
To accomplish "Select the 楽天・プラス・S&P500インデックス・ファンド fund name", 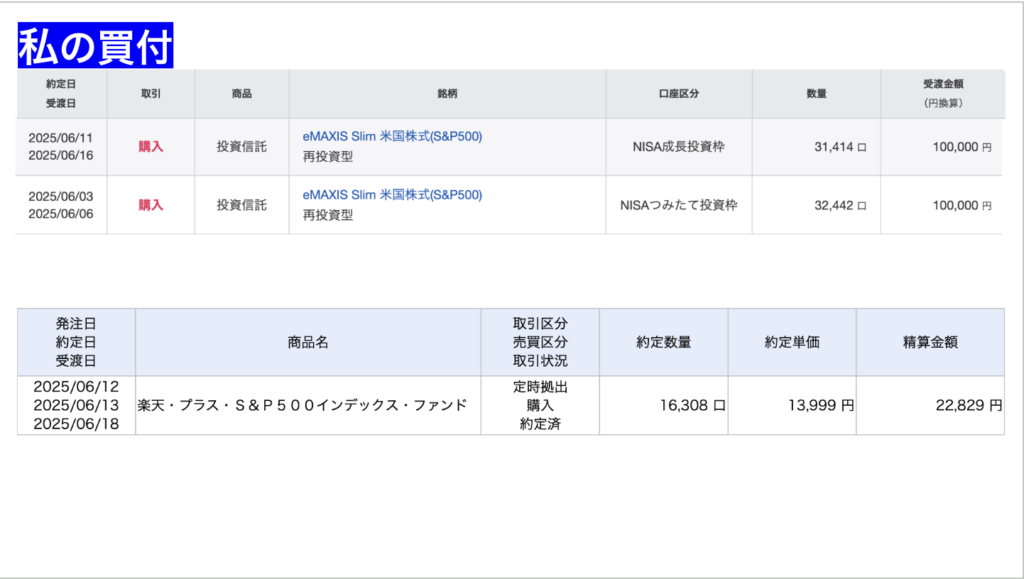I will (x=302, y=405).
